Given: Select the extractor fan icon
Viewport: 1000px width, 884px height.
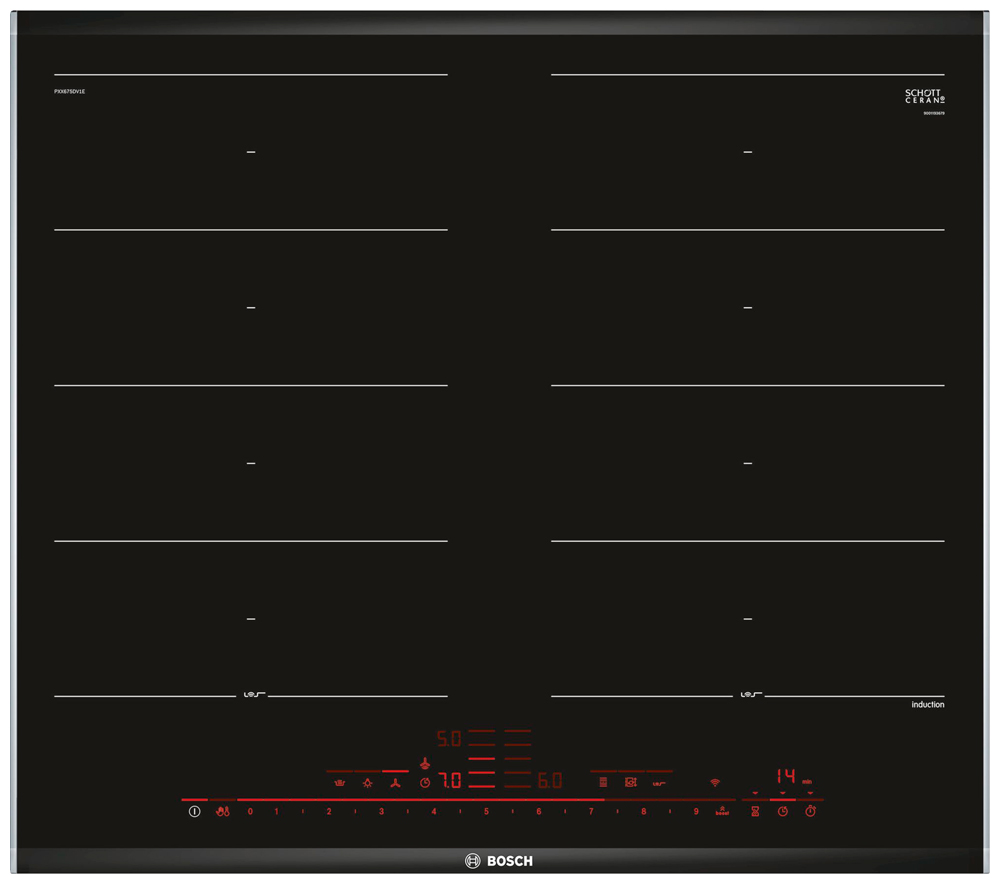Looking at the screenshot, I should 395,783.
